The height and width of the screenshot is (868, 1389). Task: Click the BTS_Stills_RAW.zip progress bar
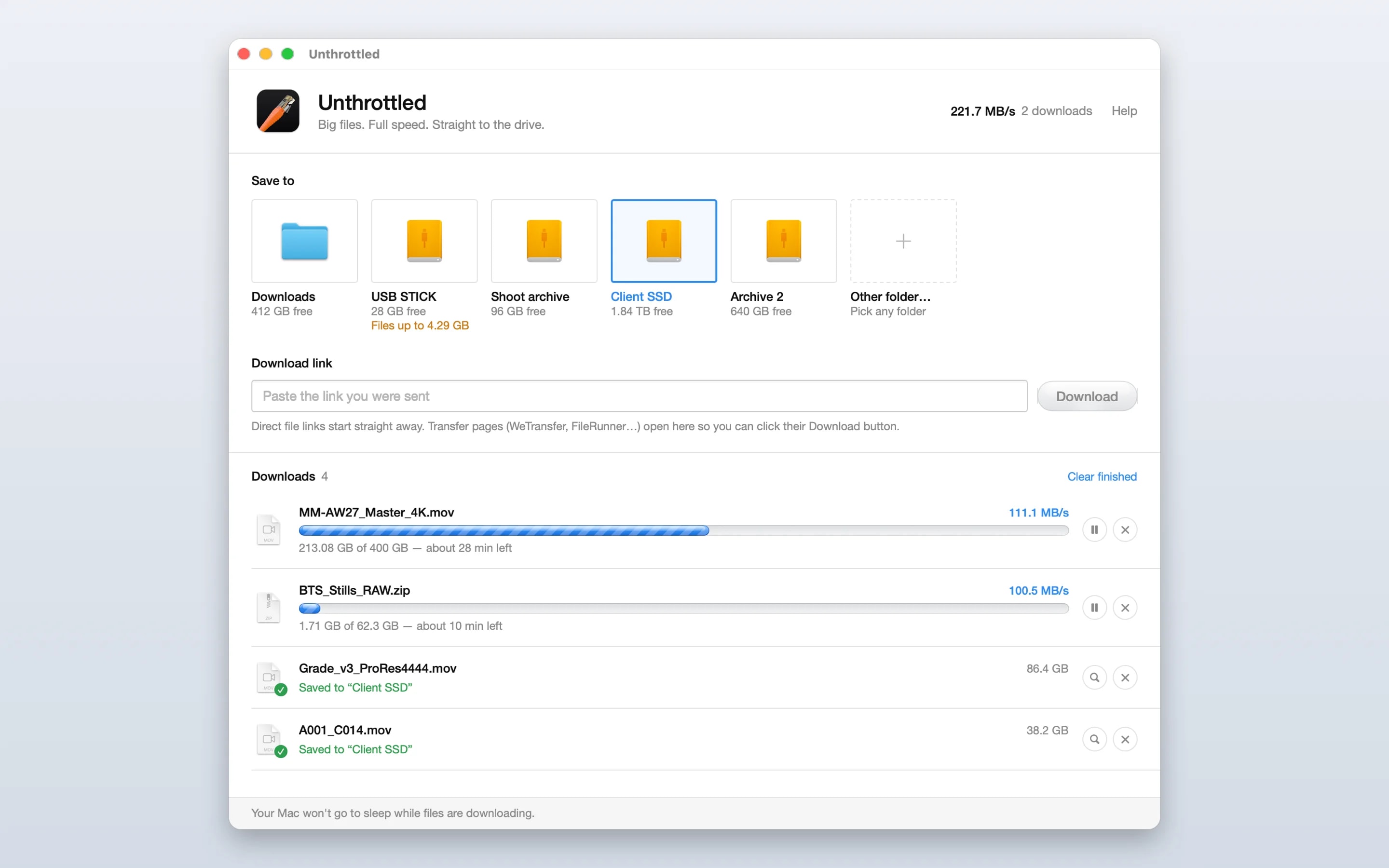(x=683, y=609)
